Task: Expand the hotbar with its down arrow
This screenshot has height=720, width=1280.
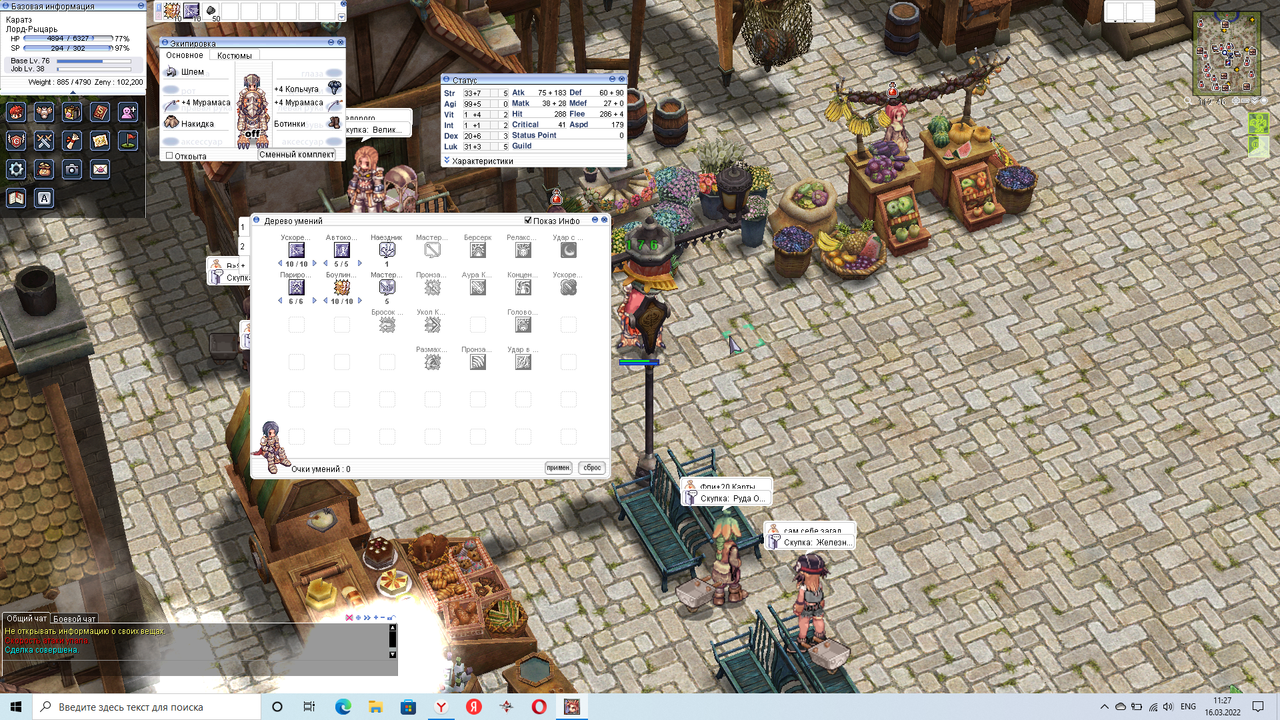Action: pyautogui.click(x=342, y=16)
